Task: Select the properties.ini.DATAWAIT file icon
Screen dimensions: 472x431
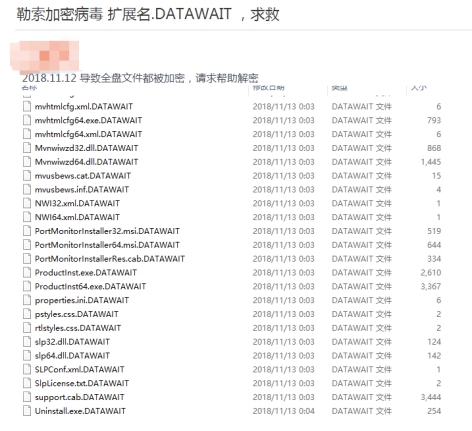Action: (27, 300)
